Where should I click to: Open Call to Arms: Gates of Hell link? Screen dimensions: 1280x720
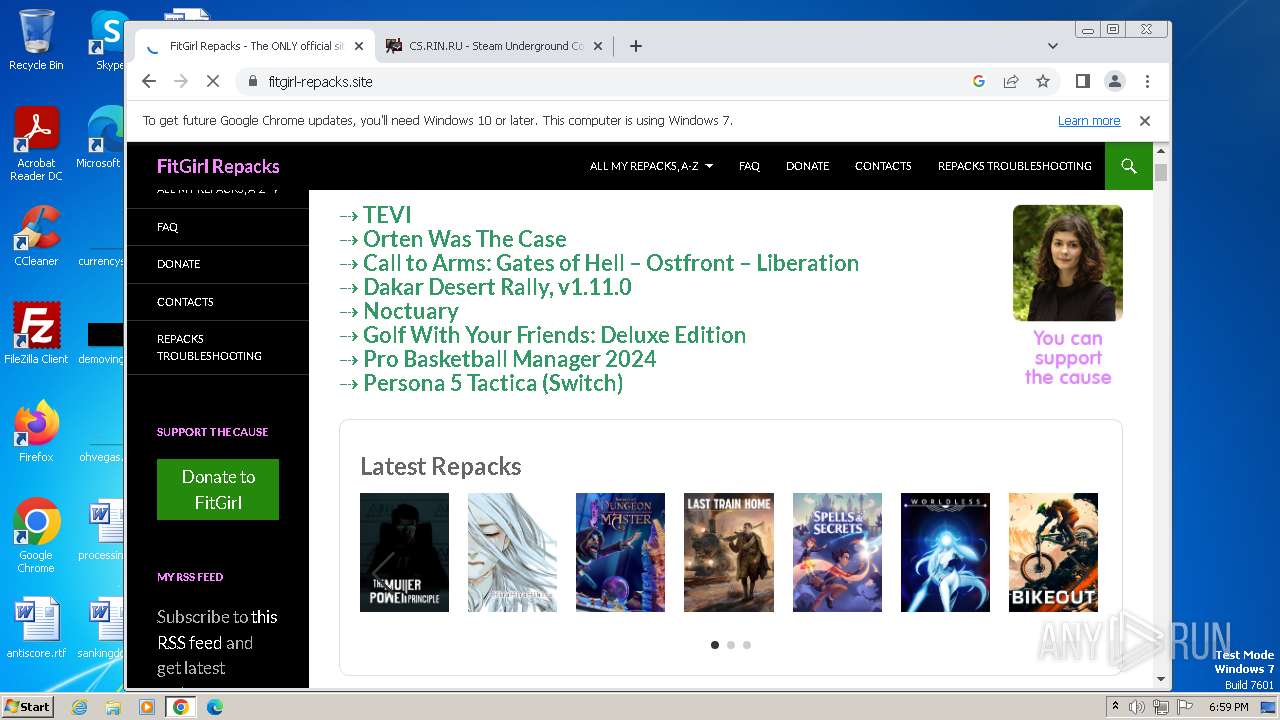point(611,263)
